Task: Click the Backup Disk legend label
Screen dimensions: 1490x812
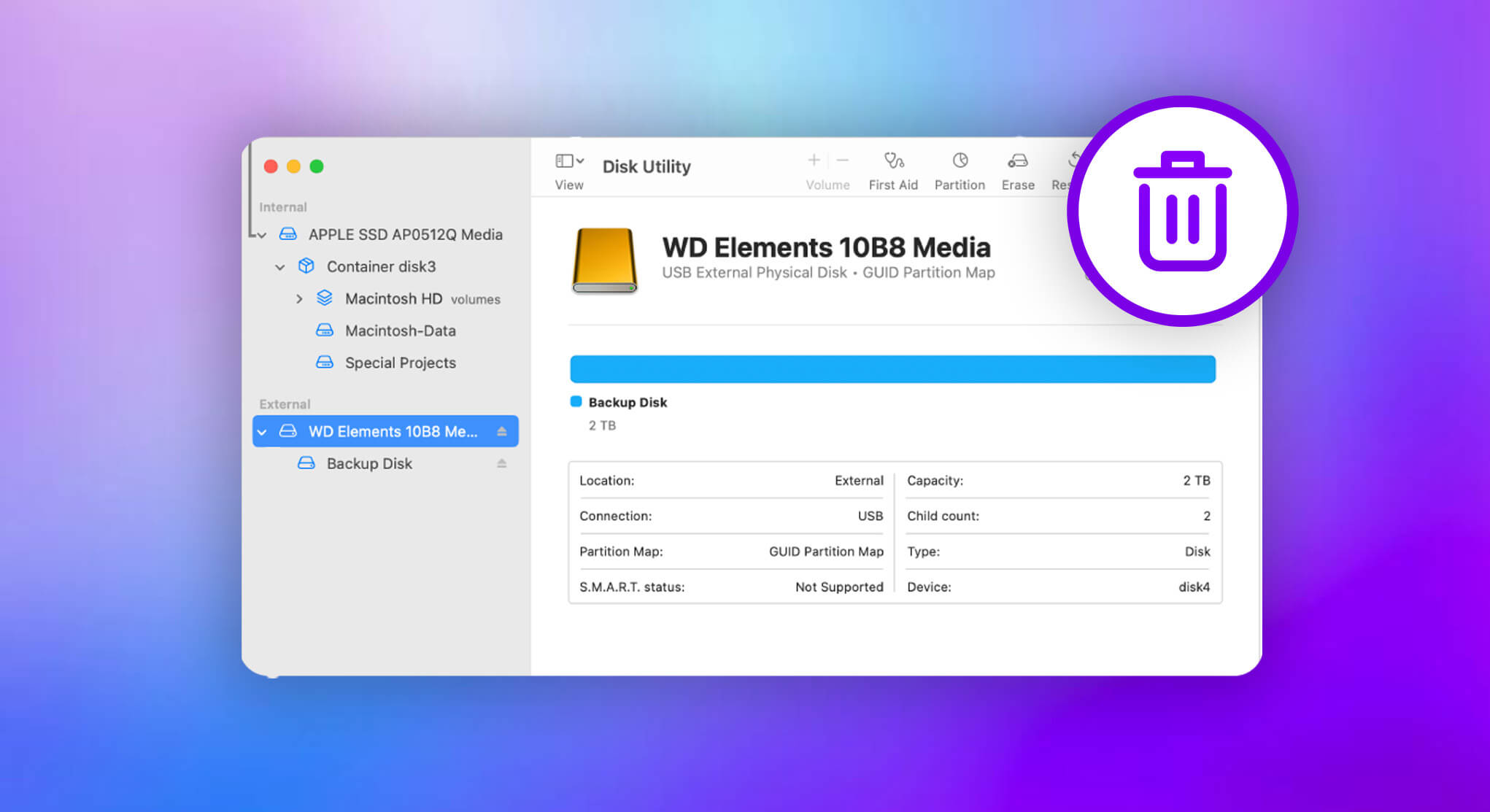Action: pyautogui.click(x=628, y=402)
